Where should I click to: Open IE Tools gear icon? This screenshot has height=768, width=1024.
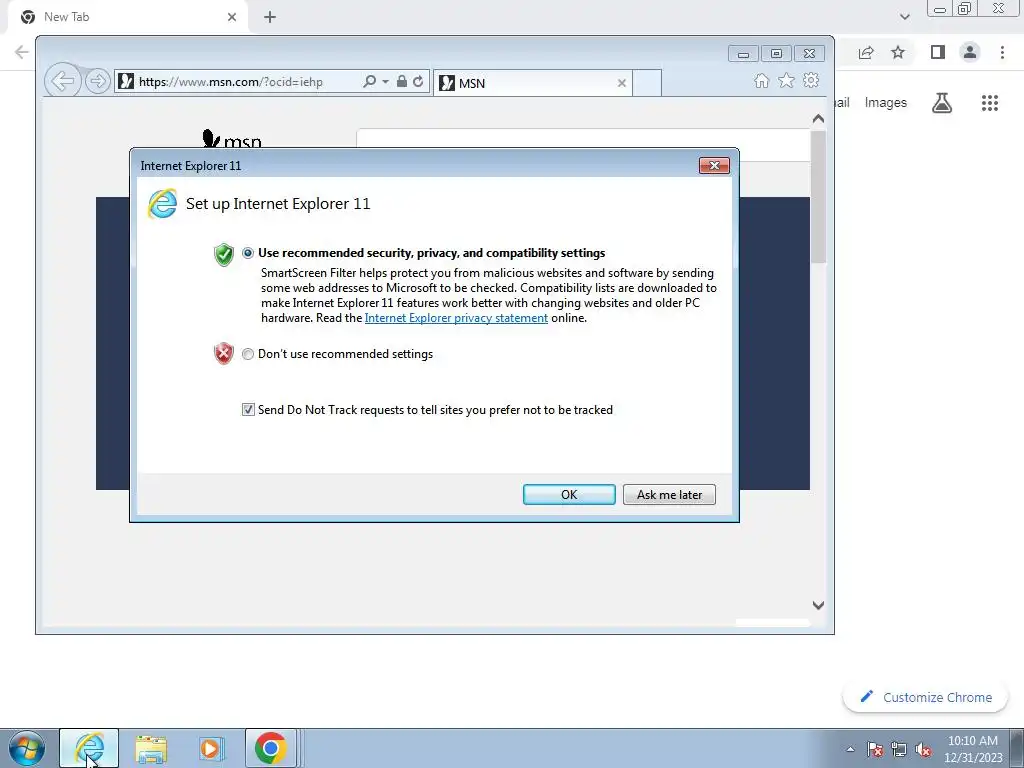(x=811, y=80)
